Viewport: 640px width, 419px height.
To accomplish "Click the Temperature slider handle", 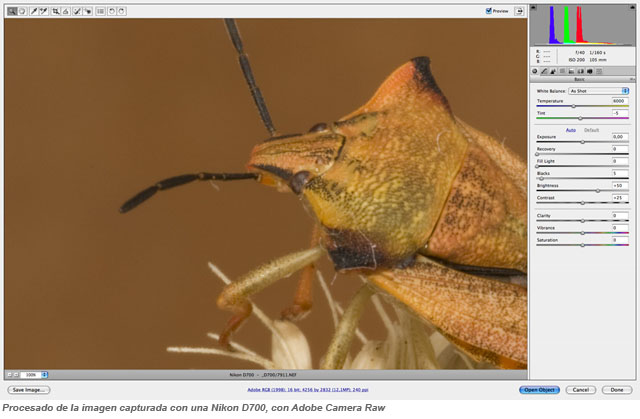I will point(573,106).
